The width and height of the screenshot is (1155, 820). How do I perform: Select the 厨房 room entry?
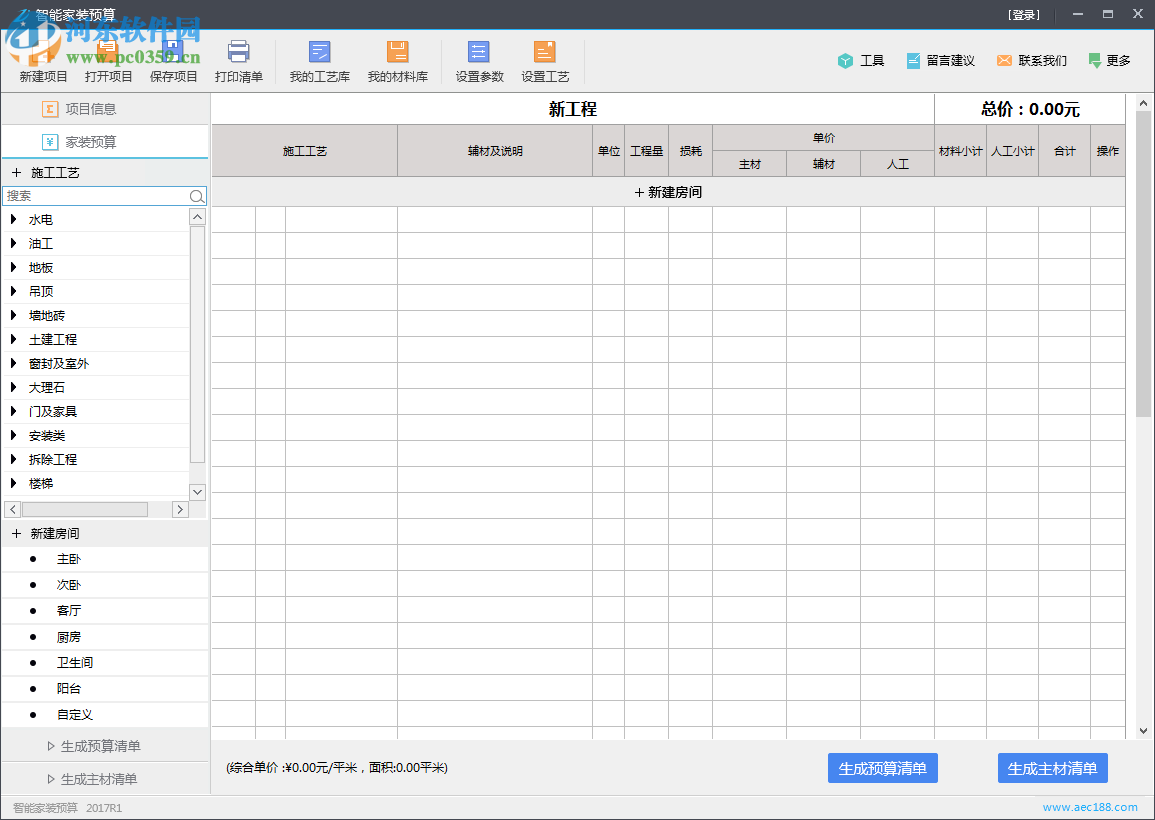click(68, 637)
